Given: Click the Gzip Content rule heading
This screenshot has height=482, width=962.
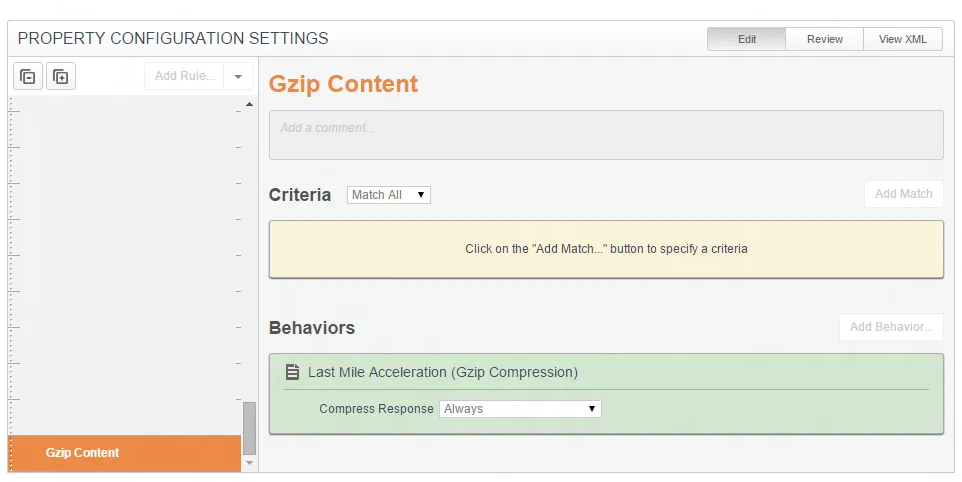Looking at the screenshot, I should point(343,84).
